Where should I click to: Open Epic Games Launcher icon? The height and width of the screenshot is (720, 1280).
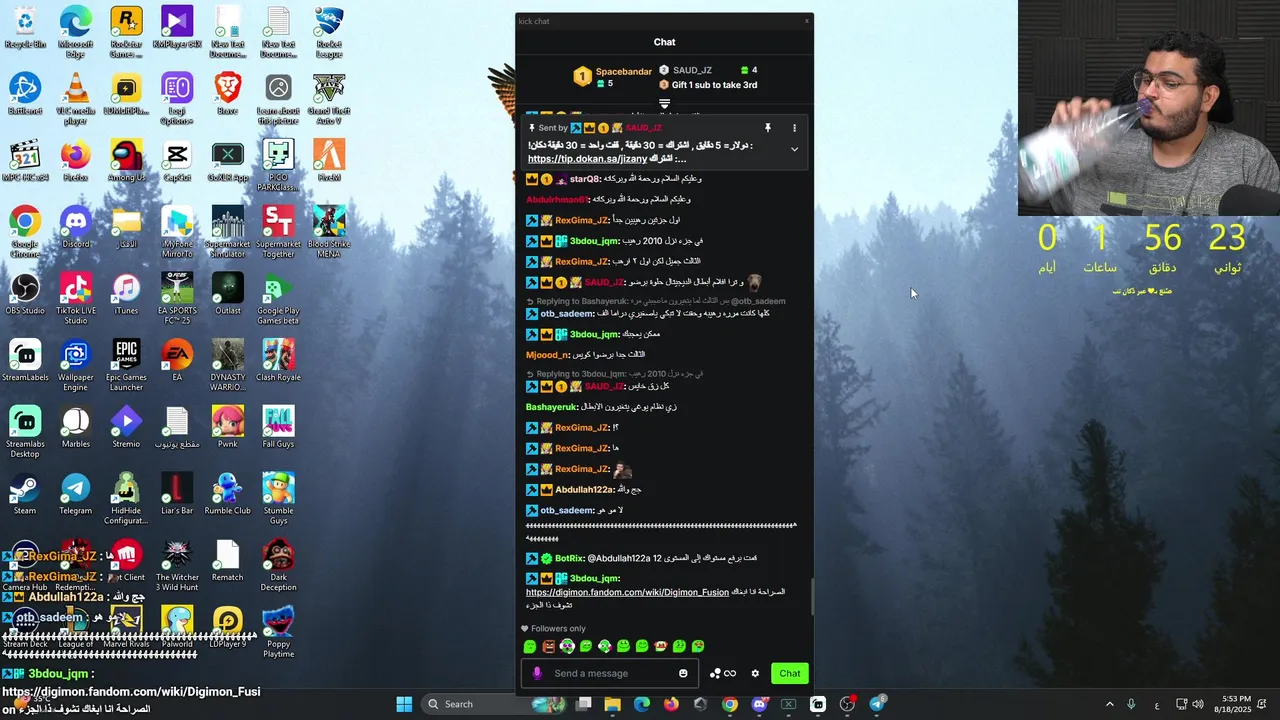(126, 365)
